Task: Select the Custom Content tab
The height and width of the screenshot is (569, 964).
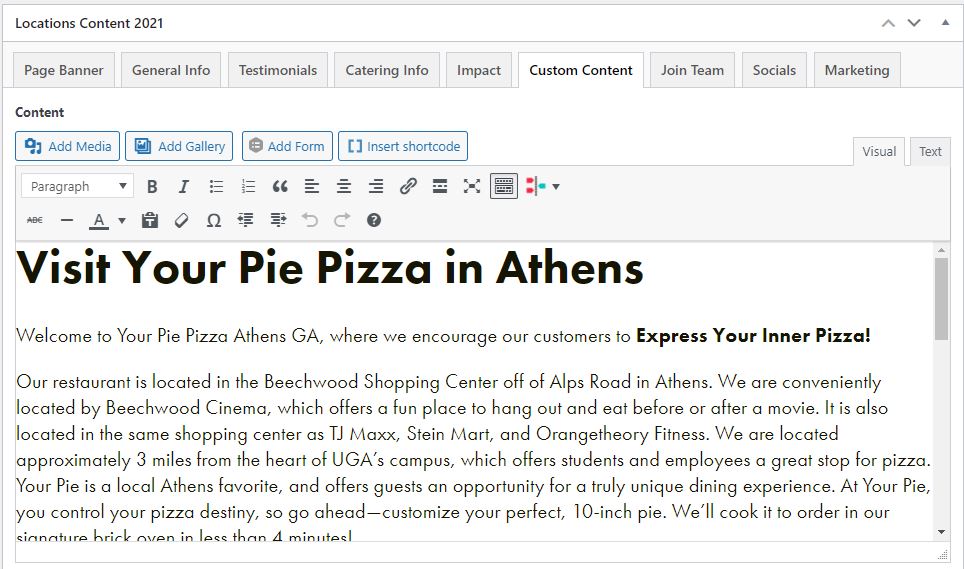Action: (x=581, y=70)
